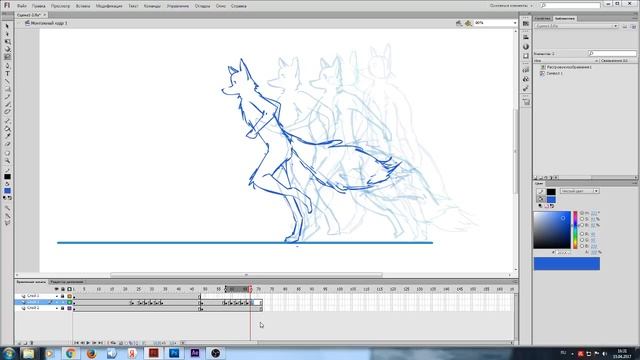Select the Line tool

click(7, 81)
